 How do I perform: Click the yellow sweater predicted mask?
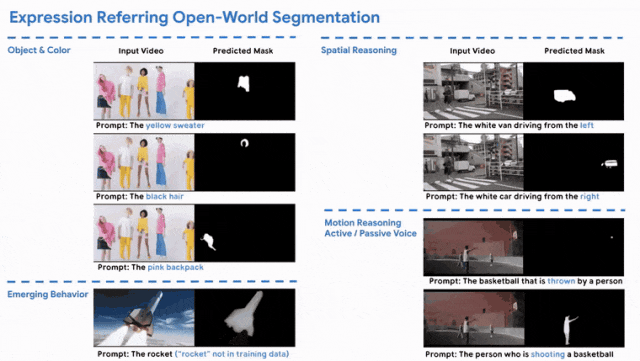pyautogui.click(x=245, y=91)
